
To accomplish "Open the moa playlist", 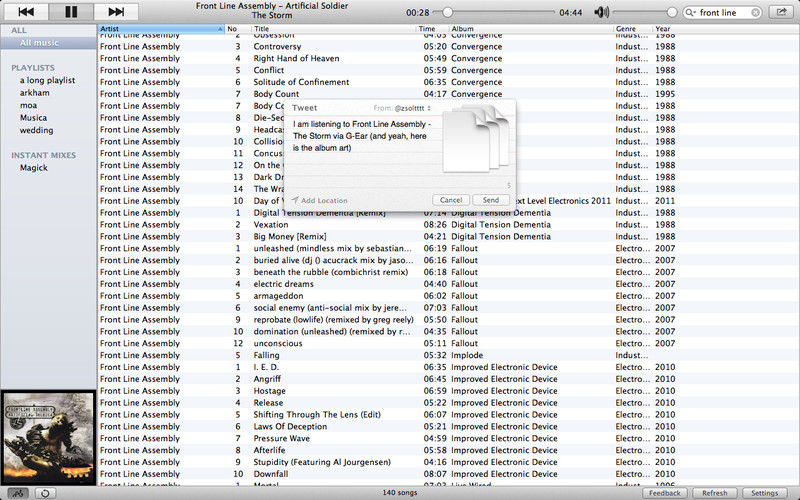I will (28, 105).
